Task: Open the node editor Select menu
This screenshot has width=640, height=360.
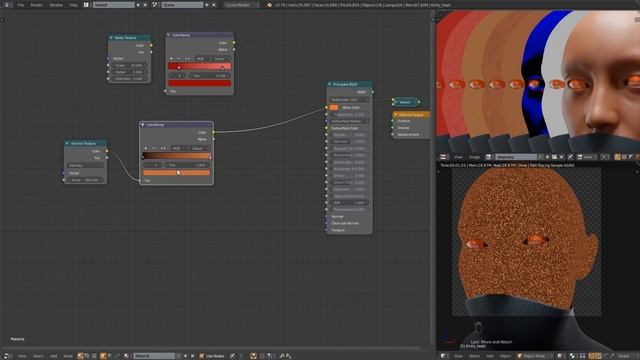Action: pyautogui.click(x=38, y=356)
